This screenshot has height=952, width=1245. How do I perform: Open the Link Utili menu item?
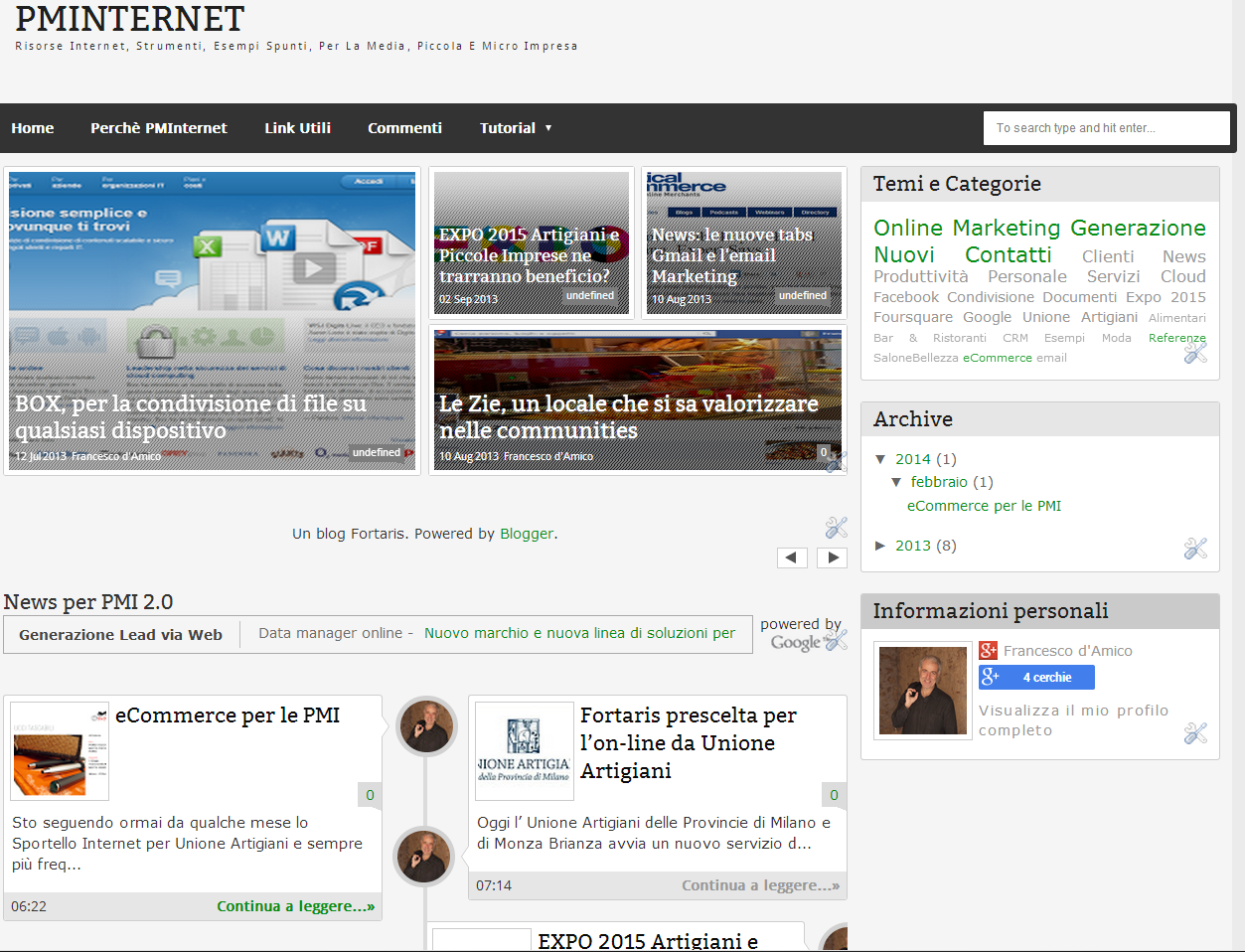(298, 128)
